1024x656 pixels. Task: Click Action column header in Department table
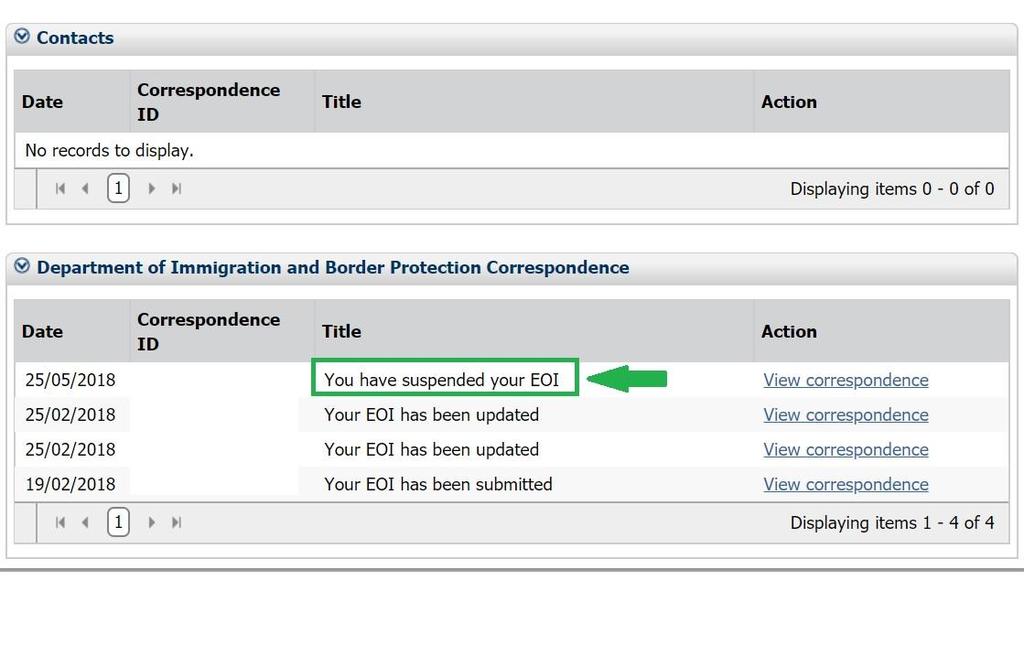pos(789,331)
